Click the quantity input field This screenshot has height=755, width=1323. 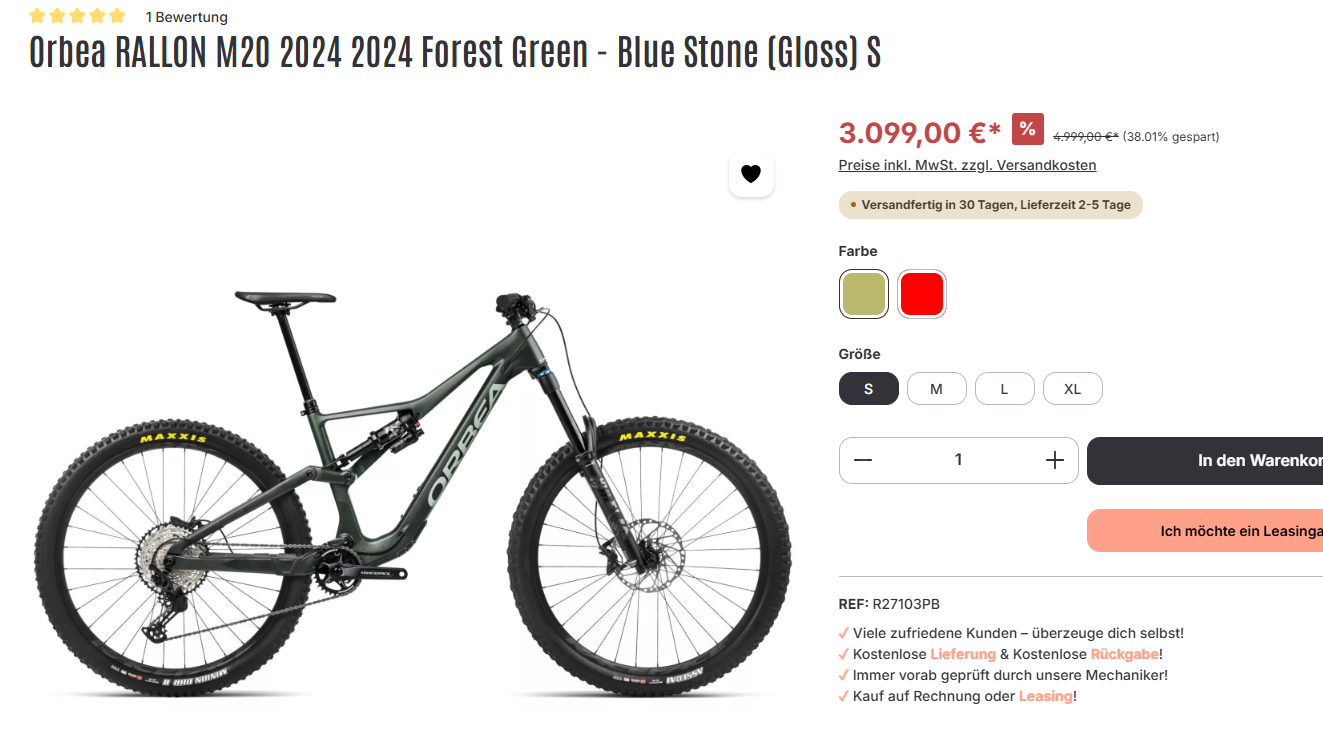(x=958, y=460)
